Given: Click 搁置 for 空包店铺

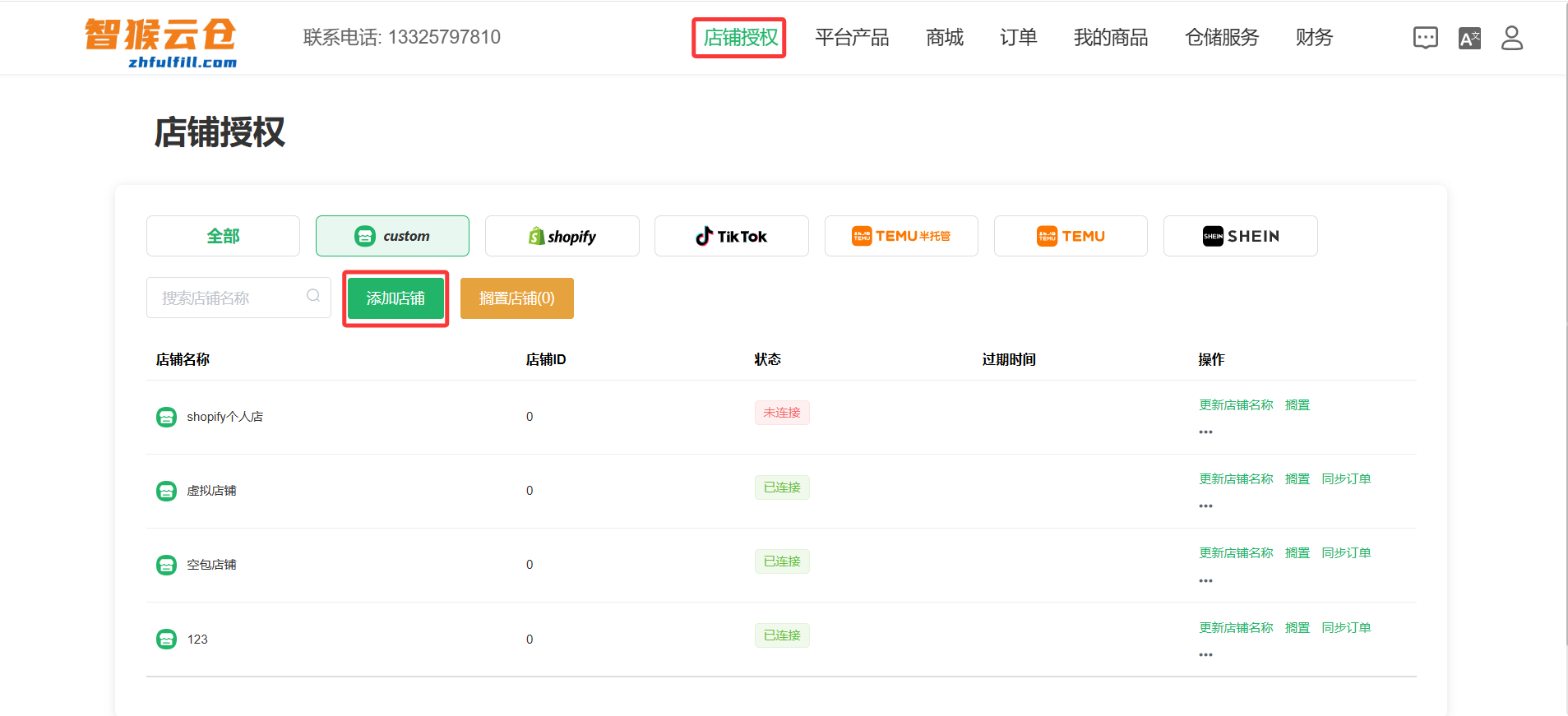Looking at the screenshot, I should click(x=1297, y=552).
